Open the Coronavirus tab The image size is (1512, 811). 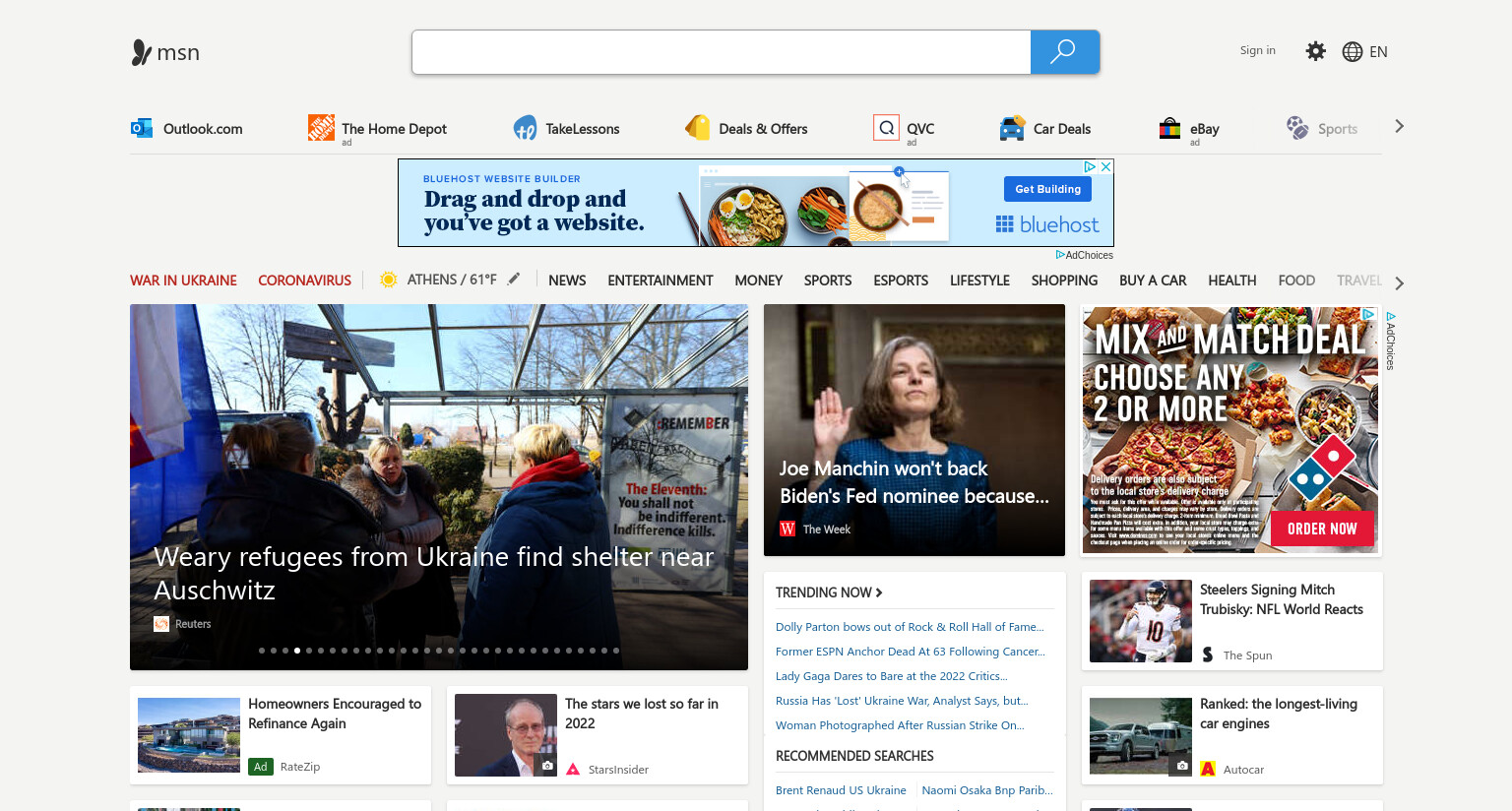point(304,281)
